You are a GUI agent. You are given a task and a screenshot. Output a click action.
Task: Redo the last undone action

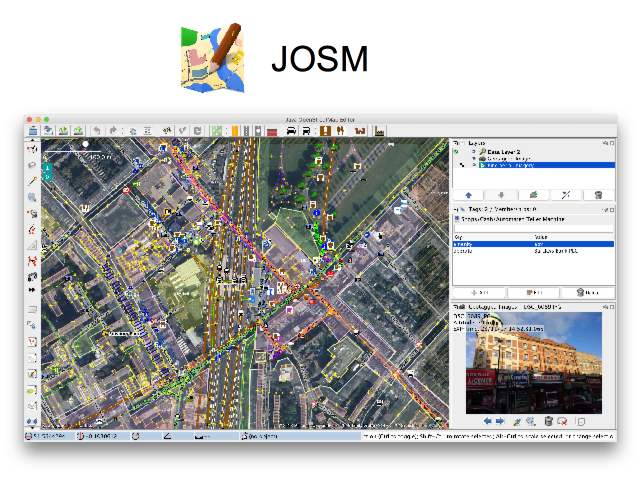point(113,131)
